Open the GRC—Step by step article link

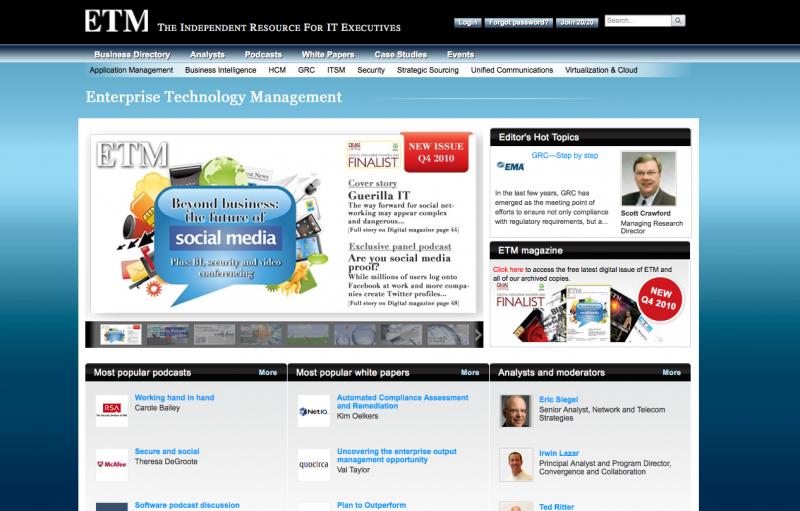pos(565,156)
